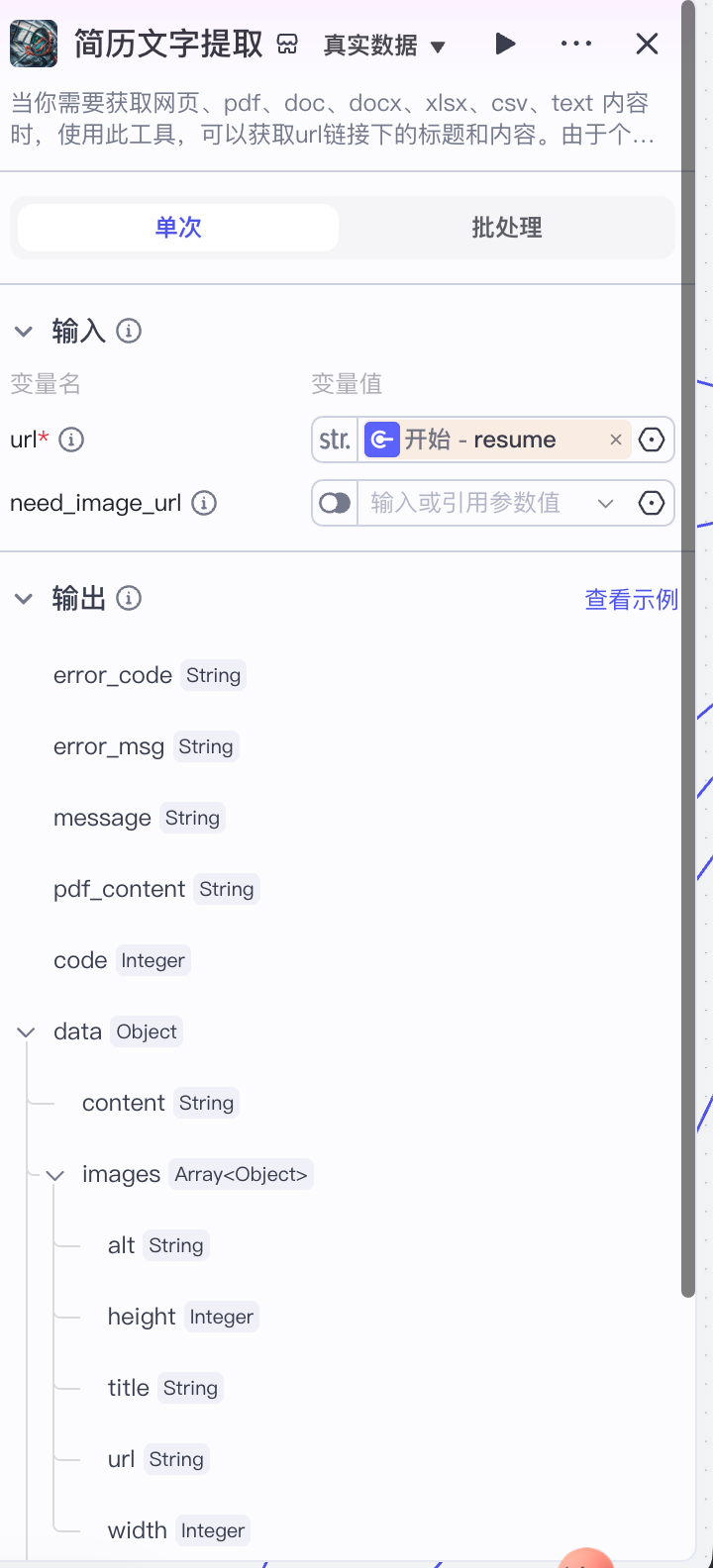Remove the 开始 - resume reference tag

616,440
